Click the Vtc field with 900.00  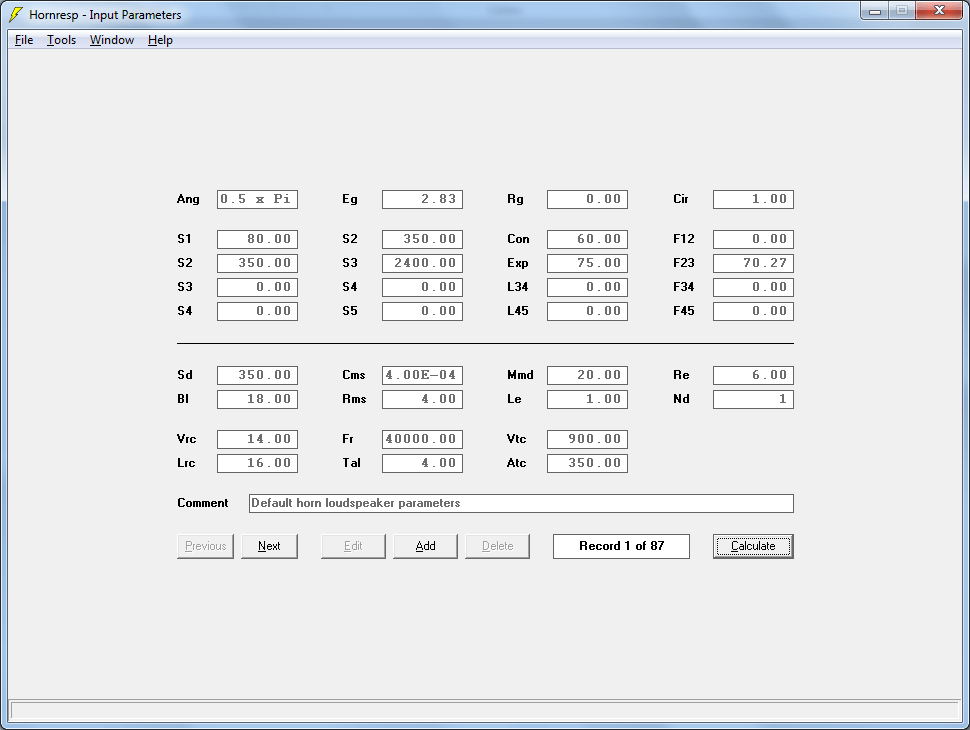(588, 439)
